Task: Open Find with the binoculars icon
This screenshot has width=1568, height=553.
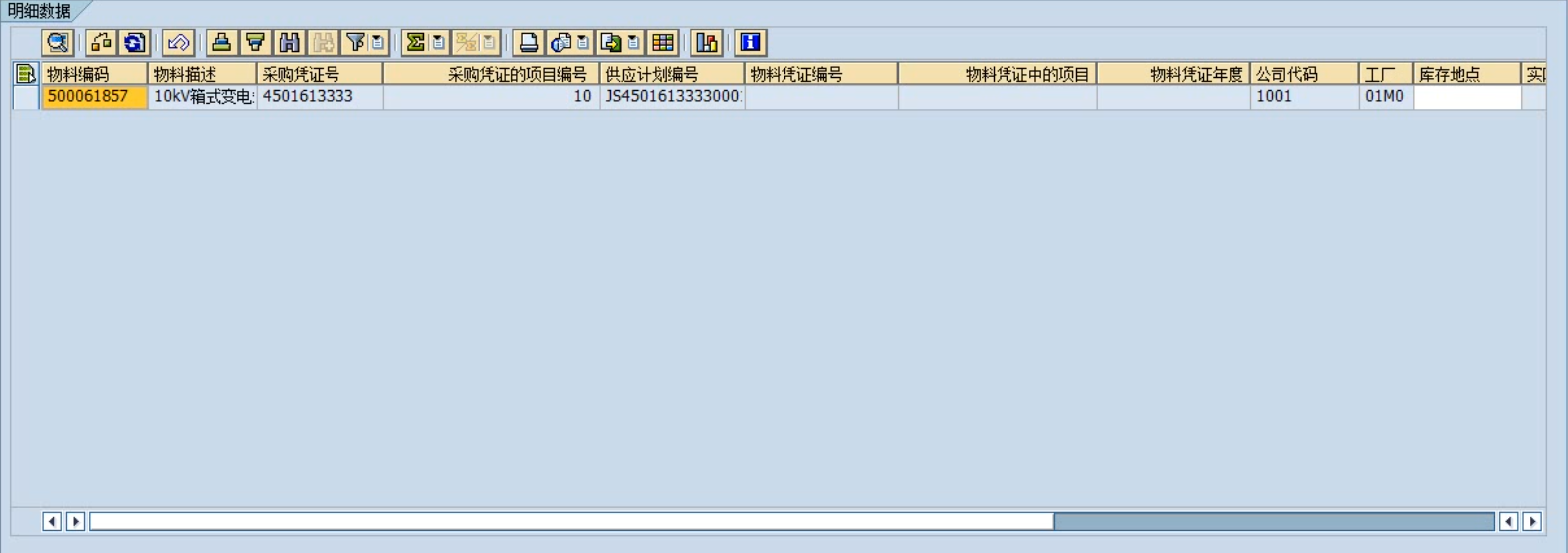Action: click(289, 42)
